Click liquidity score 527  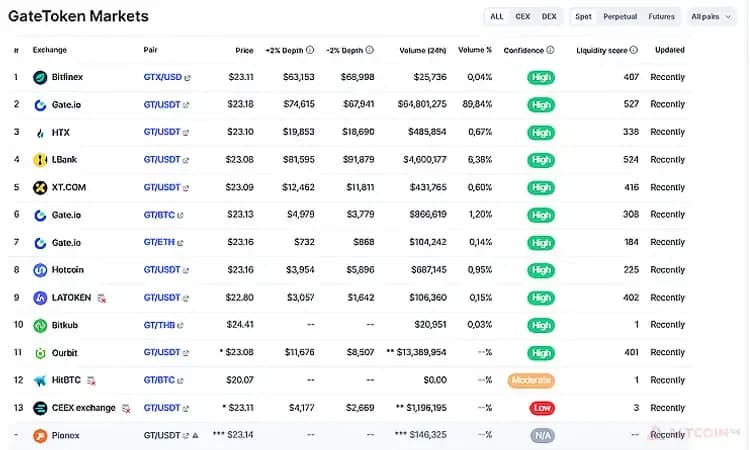tap(631, 104)
